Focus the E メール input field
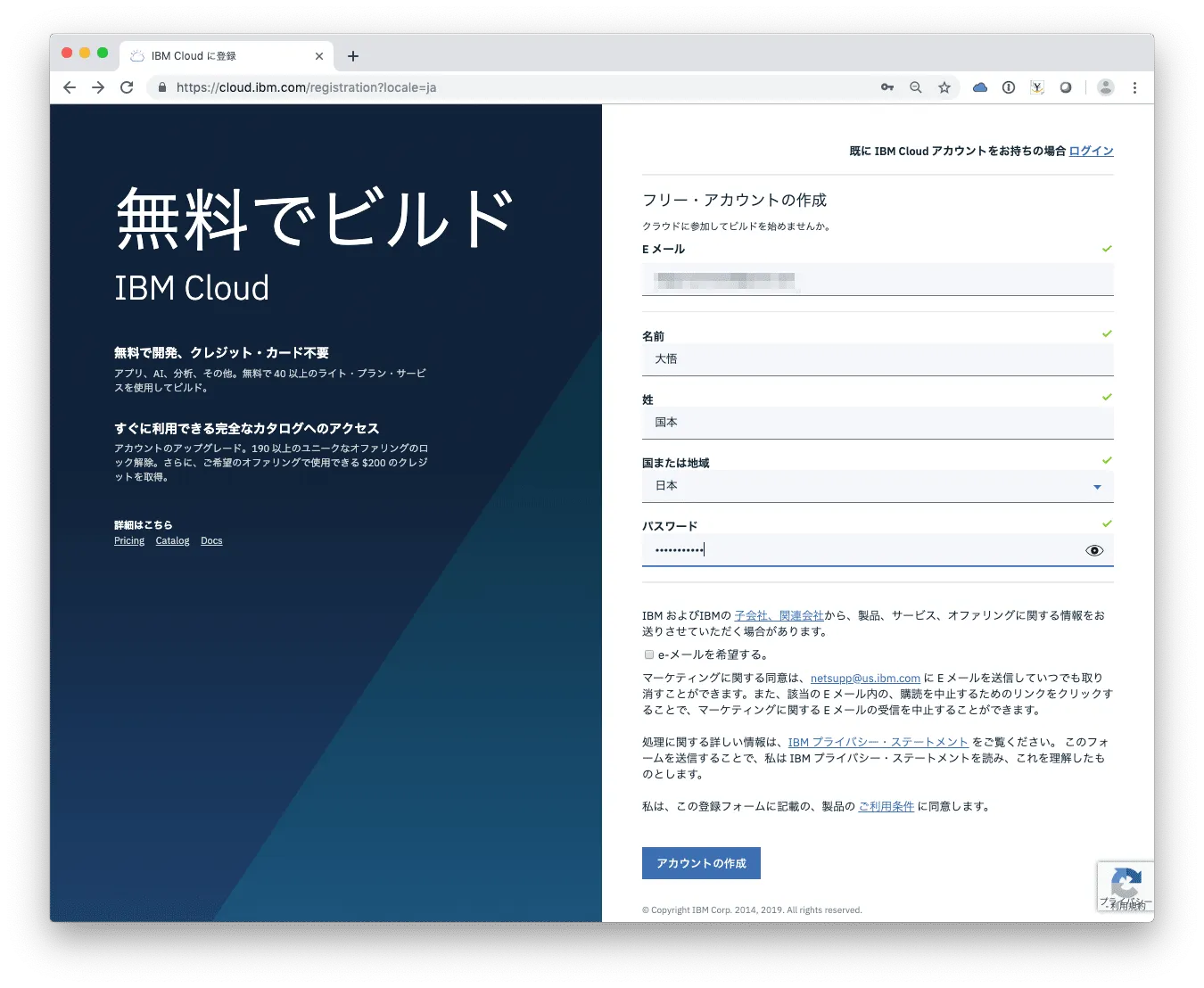The image size is (1204, 988). coord(878,279)
